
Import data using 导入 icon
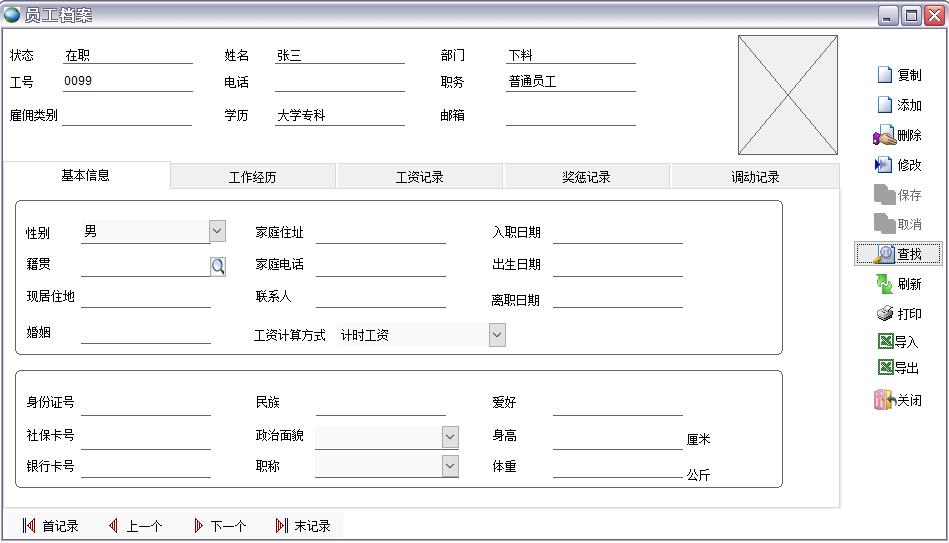[x=885, y=341]
